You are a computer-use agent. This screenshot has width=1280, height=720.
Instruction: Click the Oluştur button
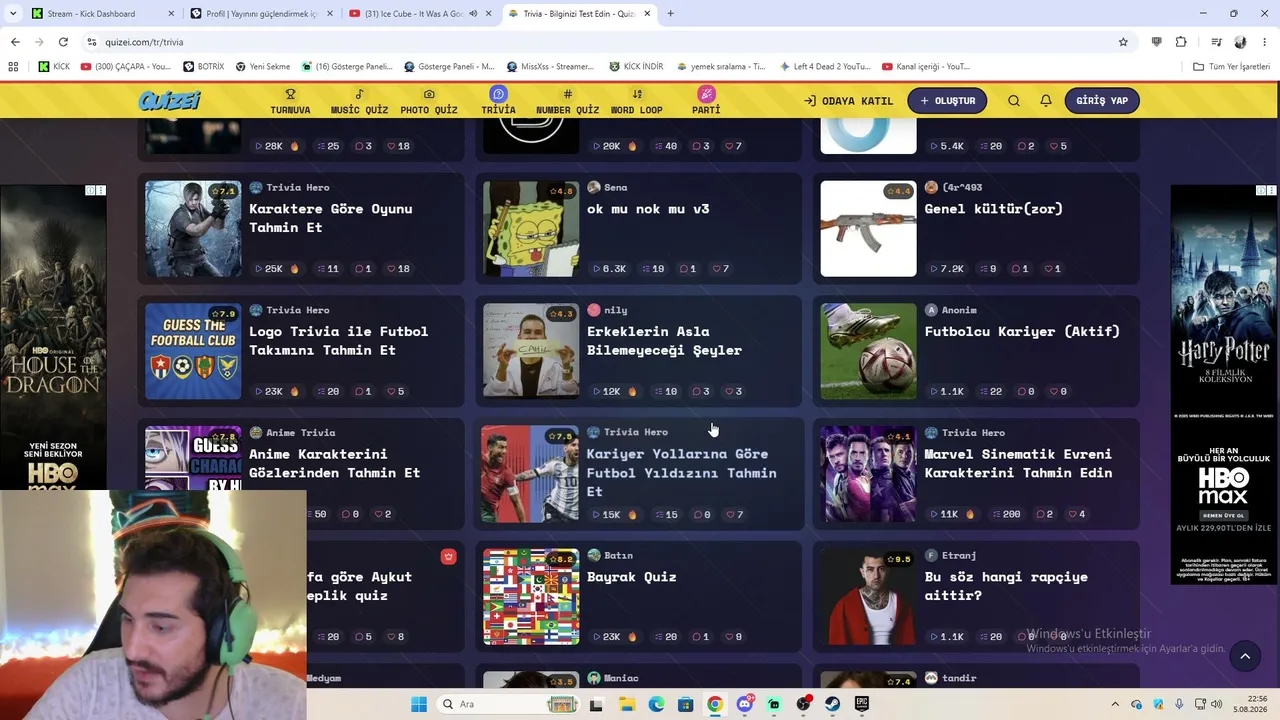click(947, 101)
